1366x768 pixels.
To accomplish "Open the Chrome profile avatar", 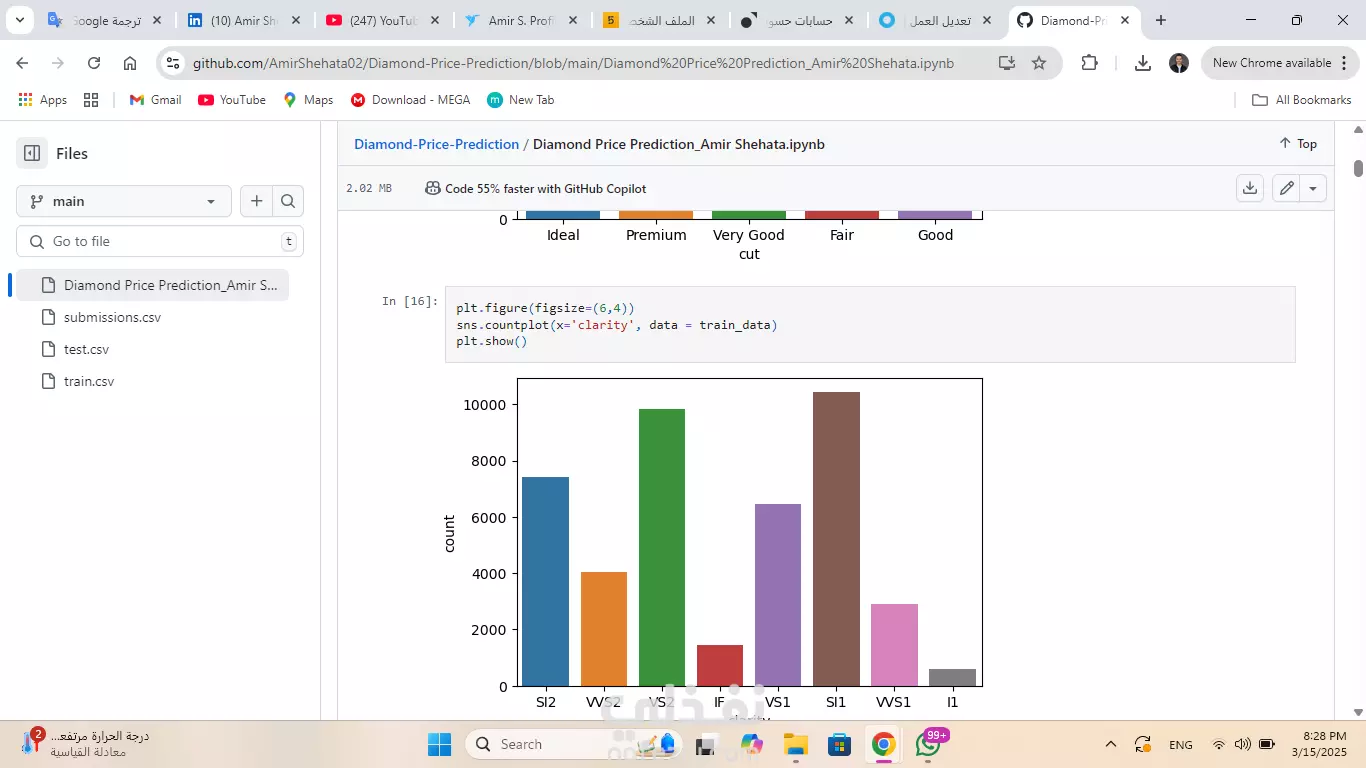I will click(x=1179, y=63).
